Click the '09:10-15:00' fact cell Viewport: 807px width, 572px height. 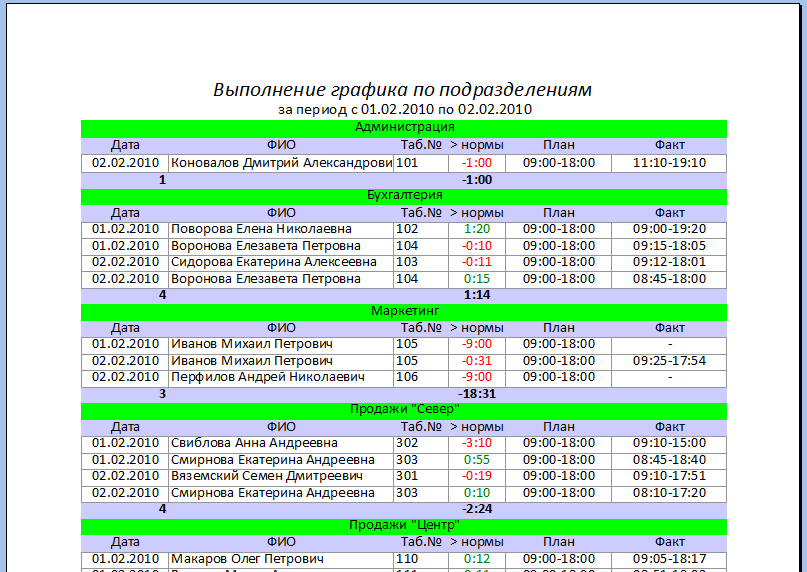[x=669, y=443]
